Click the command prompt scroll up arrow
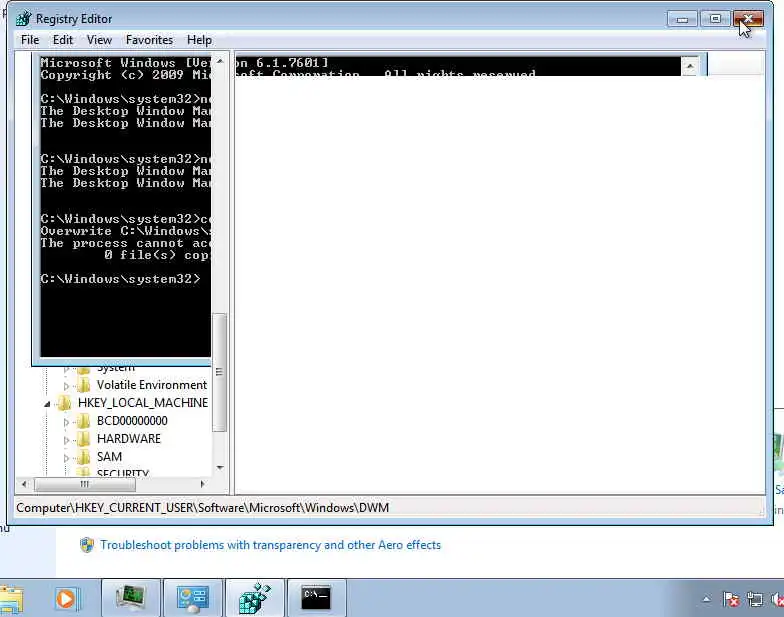 (690, 66)
